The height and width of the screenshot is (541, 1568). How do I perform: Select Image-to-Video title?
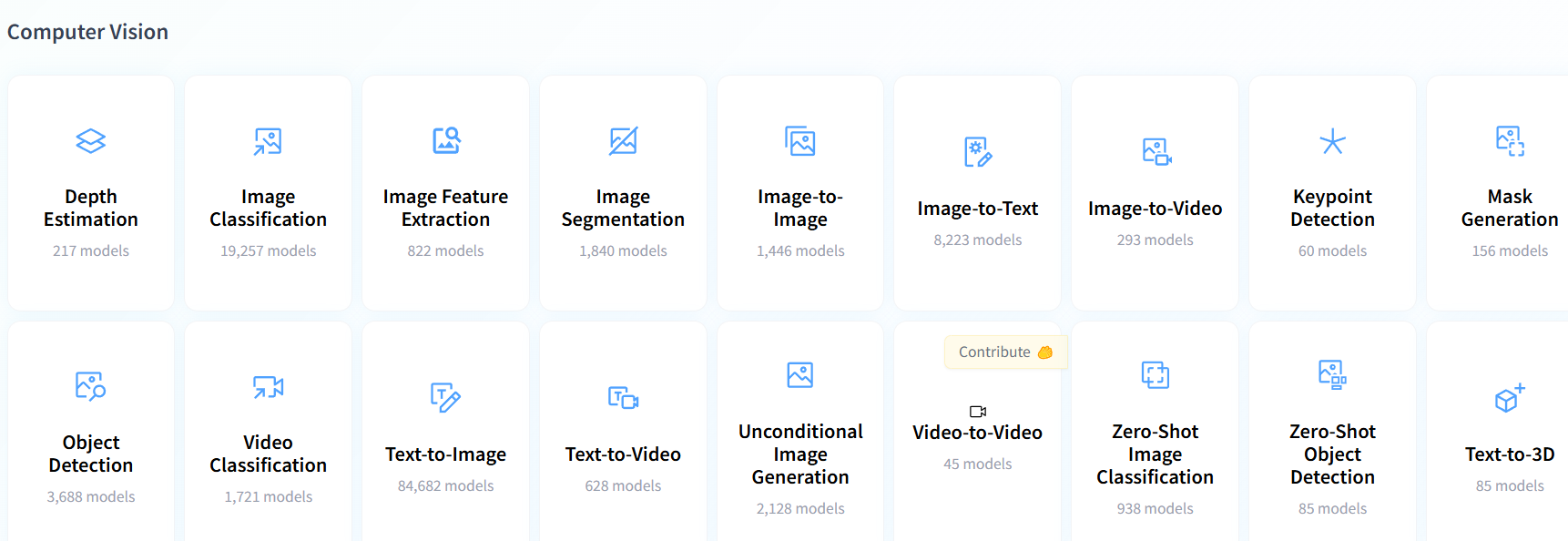coord(1155,209)
